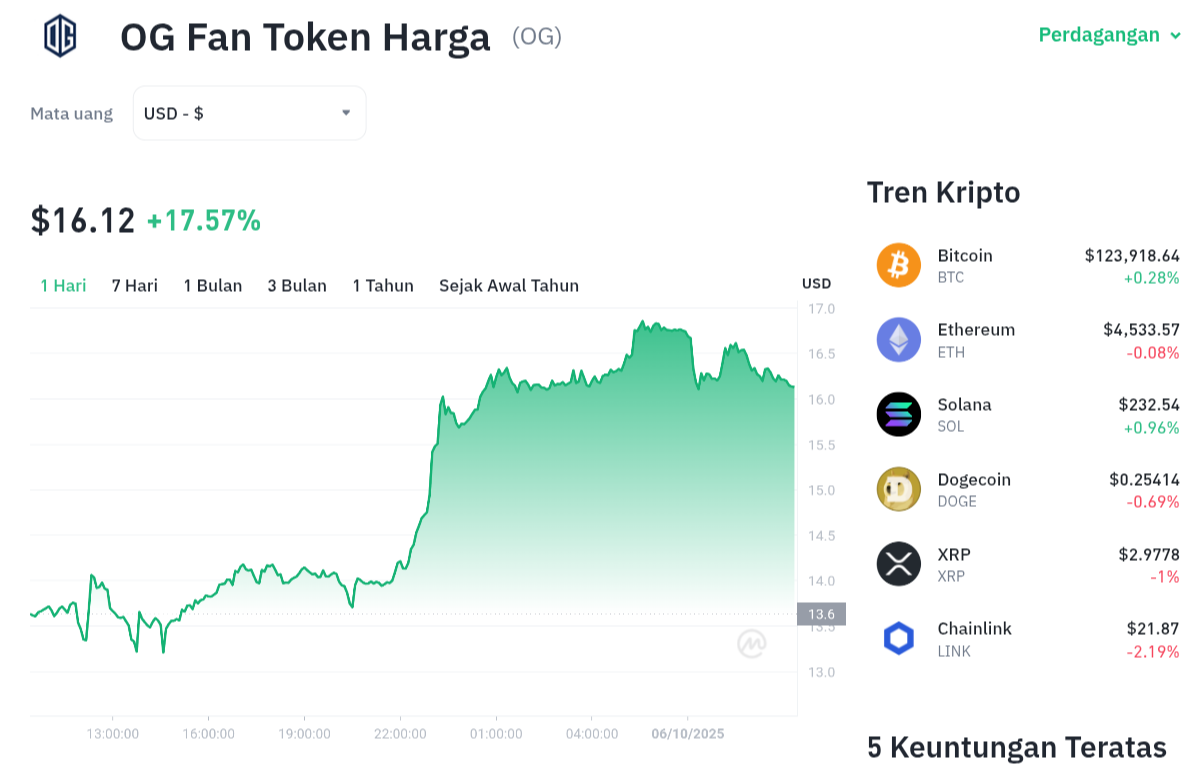Switch to the 7 Hari chart range

coord(135,286)
